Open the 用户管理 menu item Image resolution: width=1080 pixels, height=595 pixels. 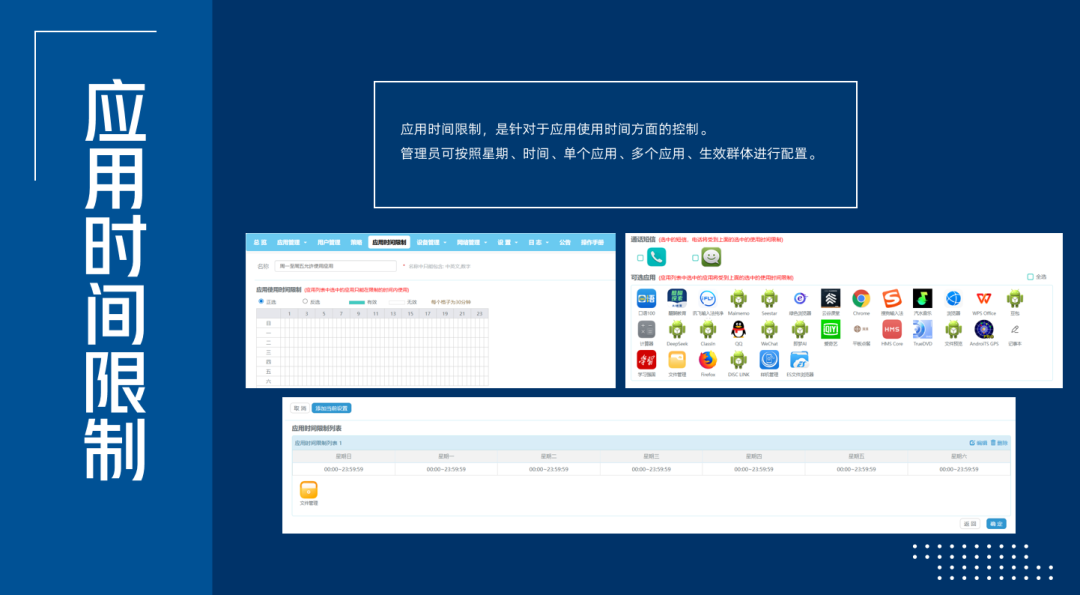329,242
